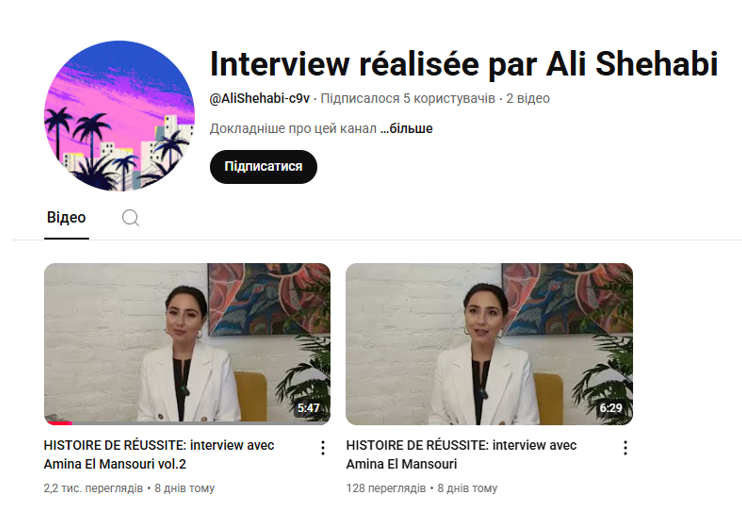
Task: Click '128 переглядів' view count text
Action: [386, 488]
